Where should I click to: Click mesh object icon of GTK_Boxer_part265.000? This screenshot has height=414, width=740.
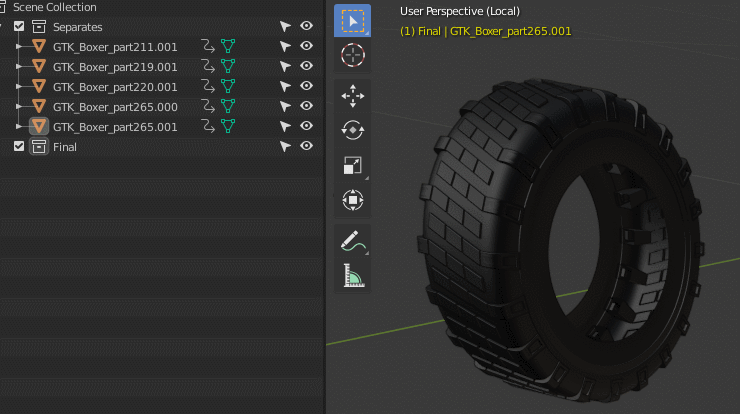[39, 107]
